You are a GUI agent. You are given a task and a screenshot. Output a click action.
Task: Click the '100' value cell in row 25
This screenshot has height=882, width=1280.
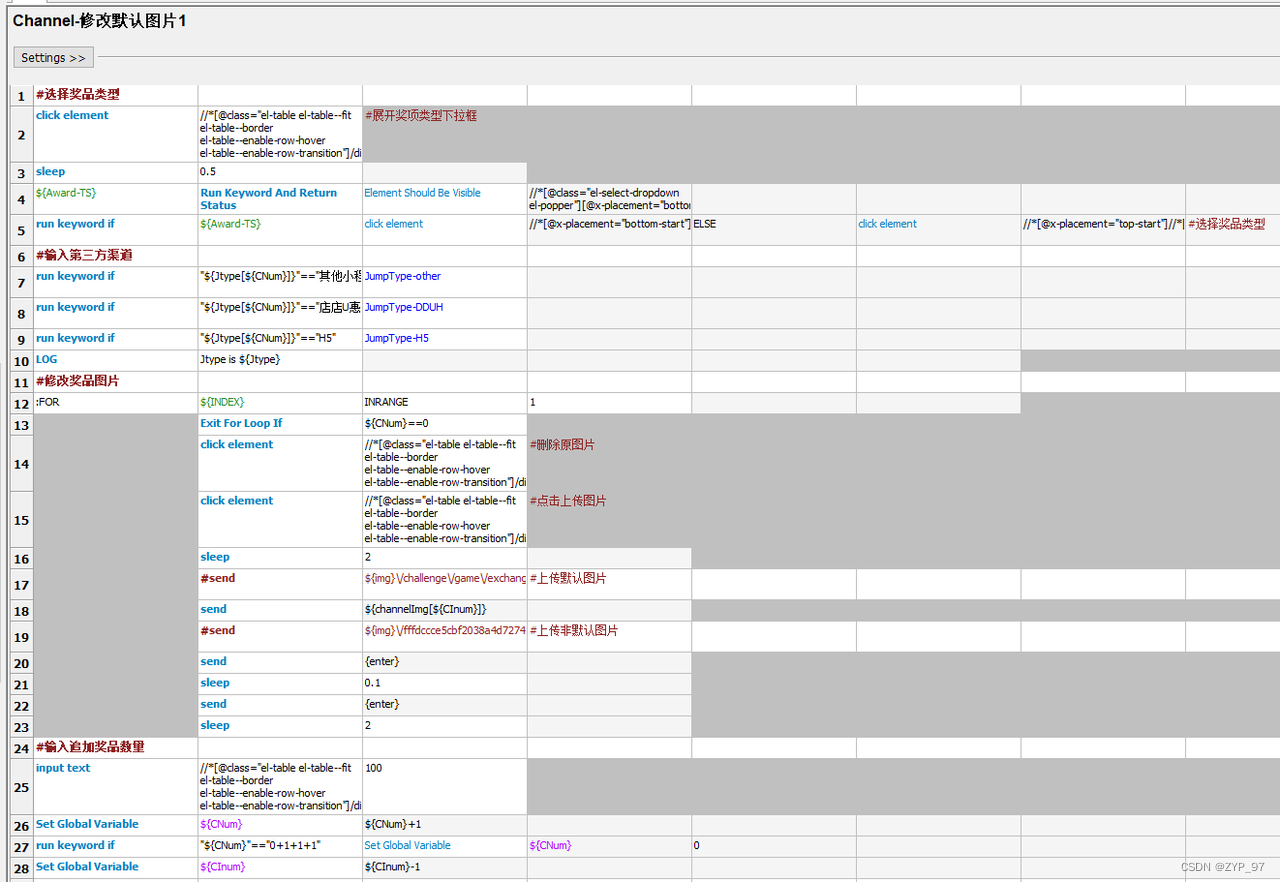(445, 787)
